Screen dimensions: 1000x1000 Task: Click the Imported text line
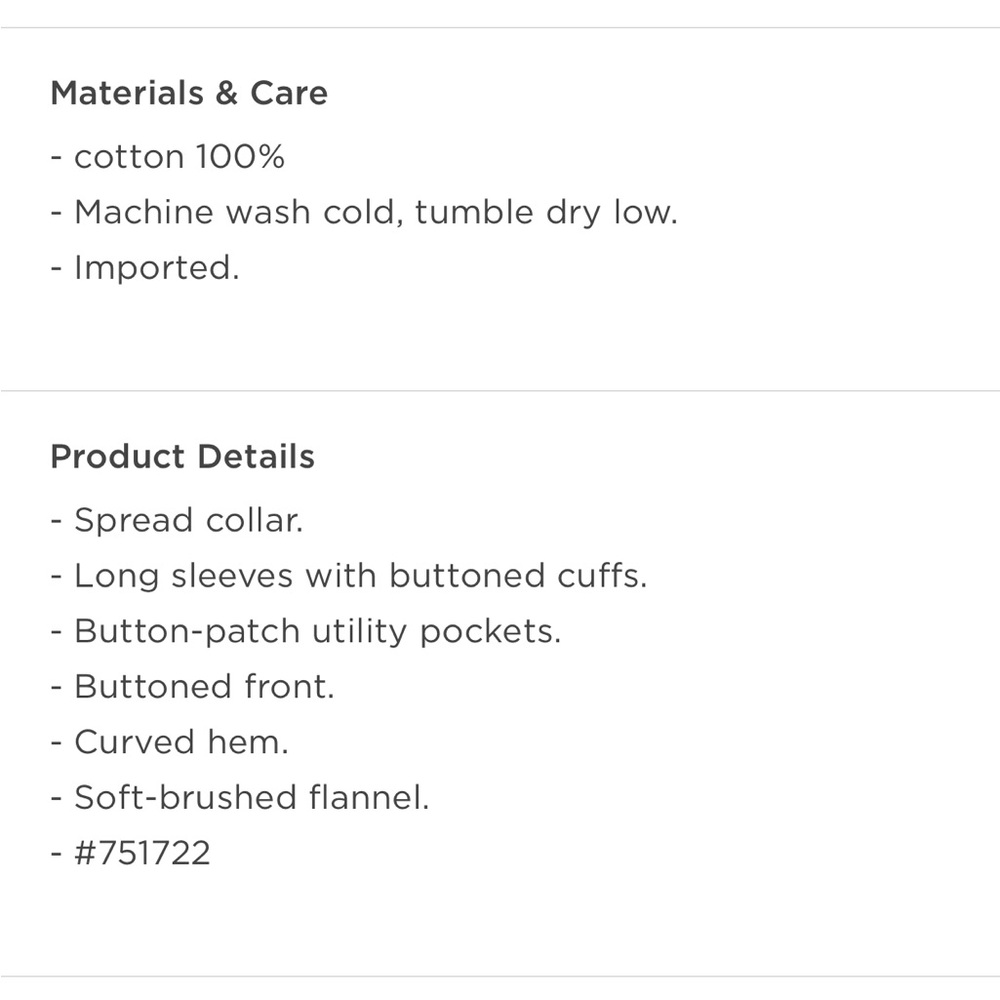coord(145,268)
